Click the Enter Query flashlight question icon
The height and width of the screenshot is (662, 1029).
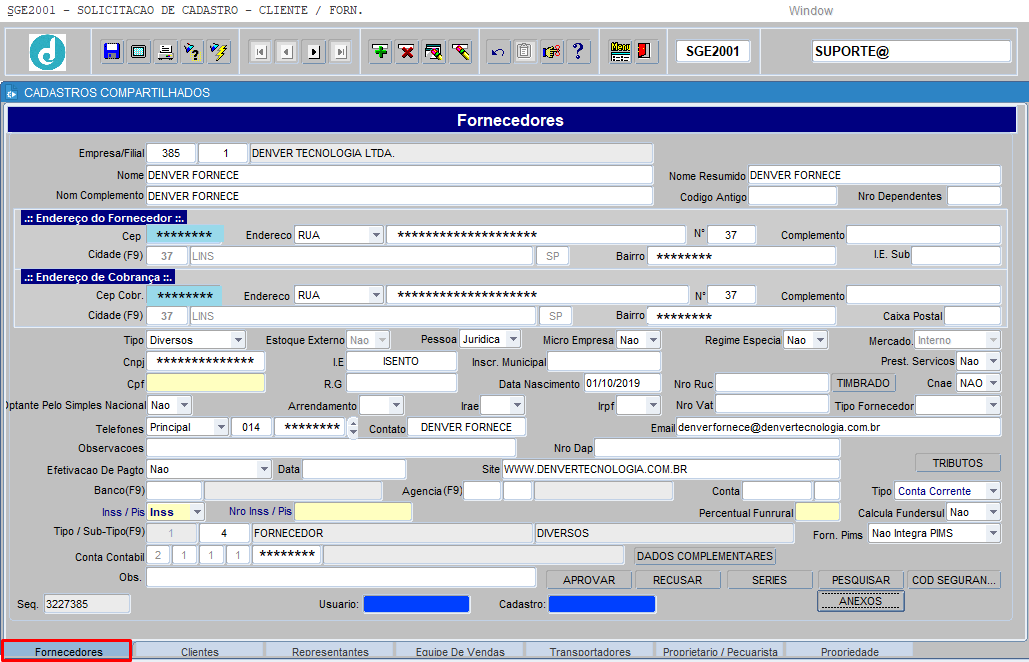192,51
